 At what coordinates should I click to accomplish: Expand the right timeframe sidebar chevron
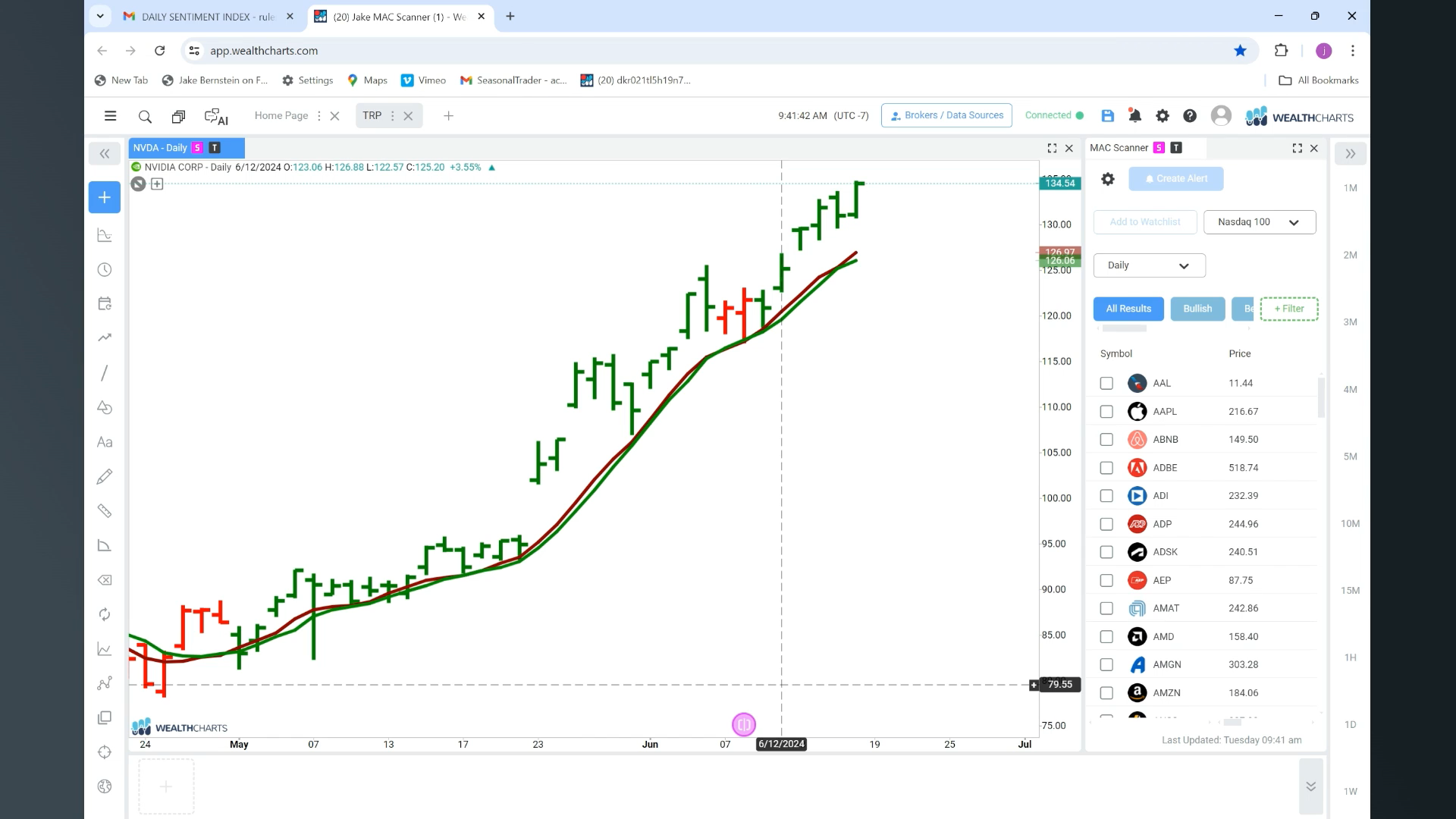click(1351, 154)
